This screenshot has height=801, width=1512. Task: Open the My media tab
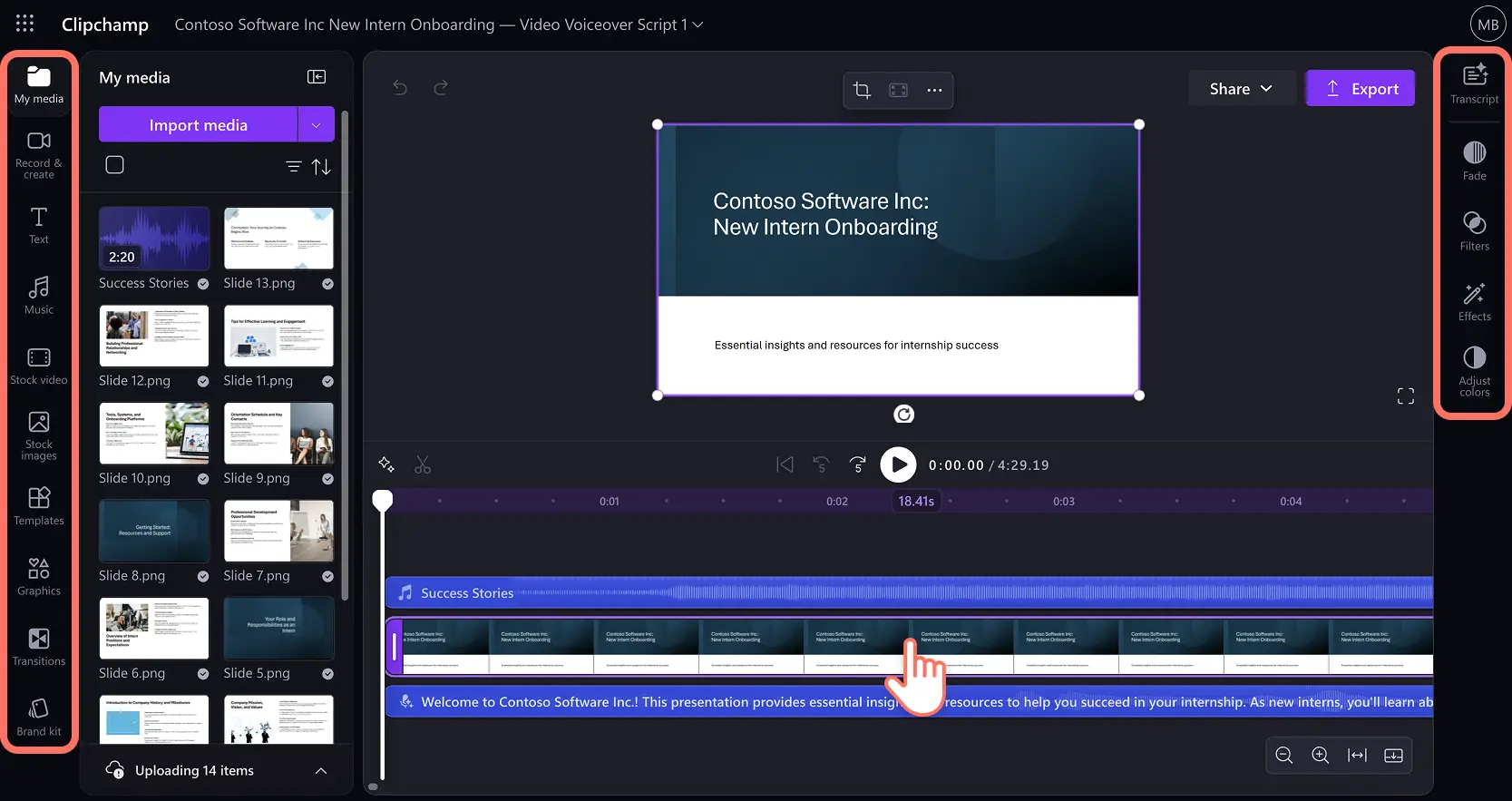pos(39,84)
